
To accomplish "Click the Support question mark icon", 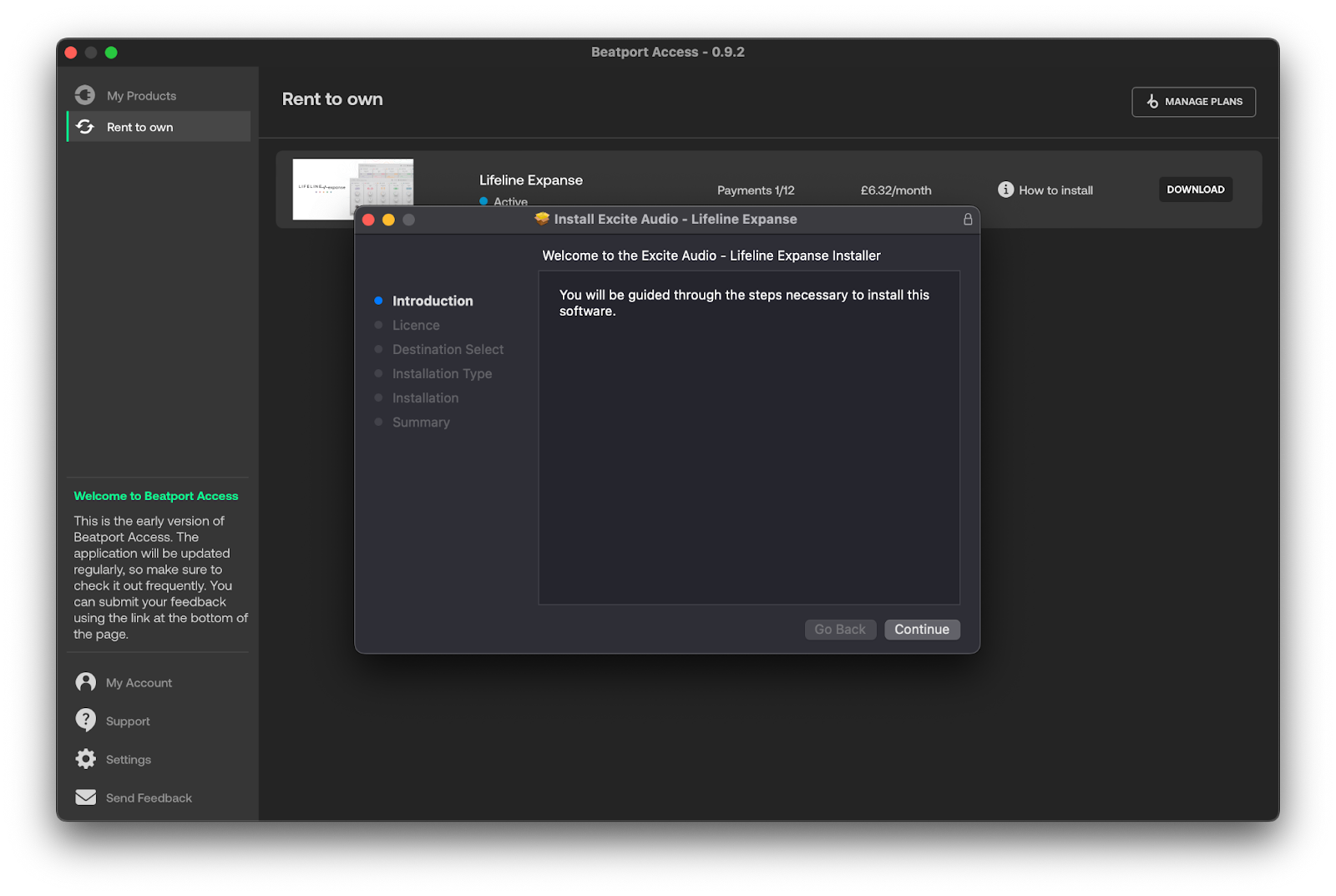I will [85, 720].
